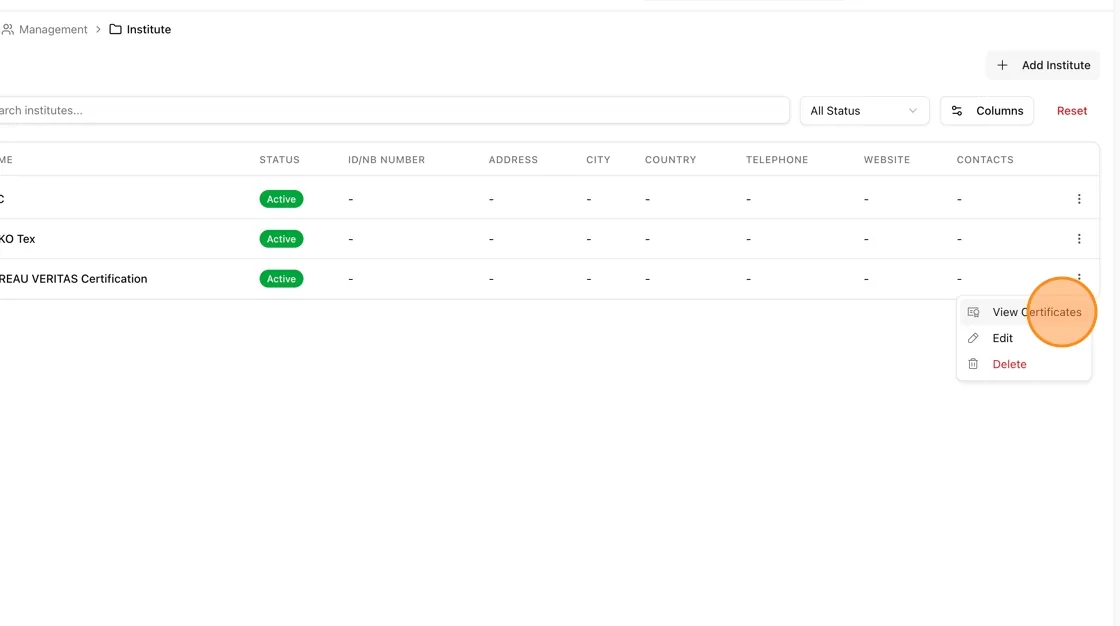The width and height of the screenshot is (1120, 626).
Task: Open the Columns selector button
Action: [986, 111]
